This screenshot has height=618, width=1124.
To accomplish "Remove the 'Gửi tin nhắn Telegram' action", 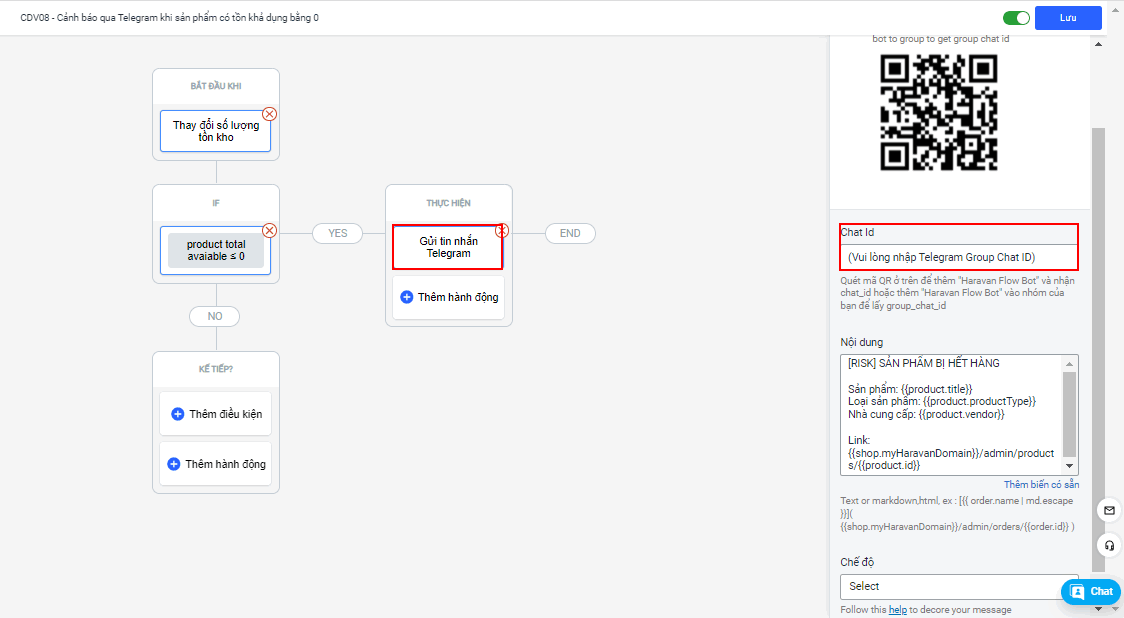I will click(x=502, y=230).
